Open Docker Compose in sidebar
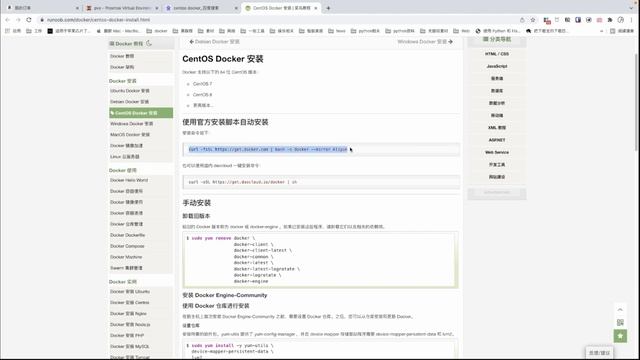The width and height of the screenshot is (640, 360). click(127, 246)
